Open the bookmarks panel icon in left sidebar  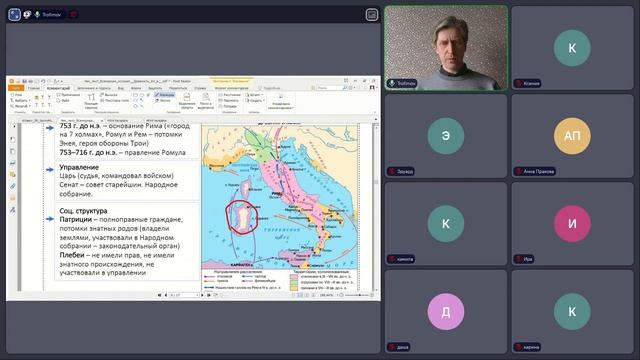click(x=13, y=140)
